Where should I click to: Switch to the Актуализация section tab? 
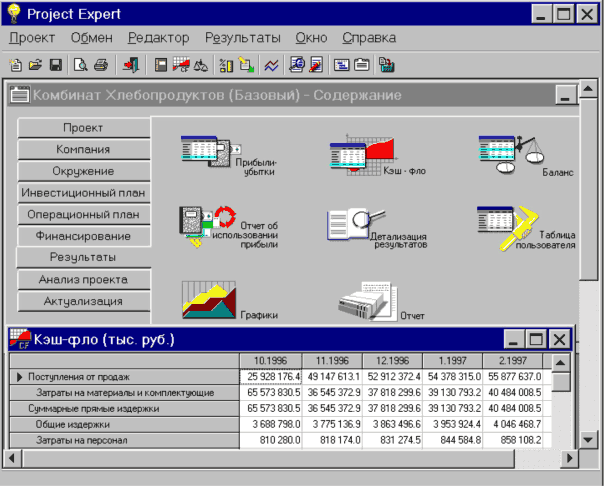click(x=84, y=301)
